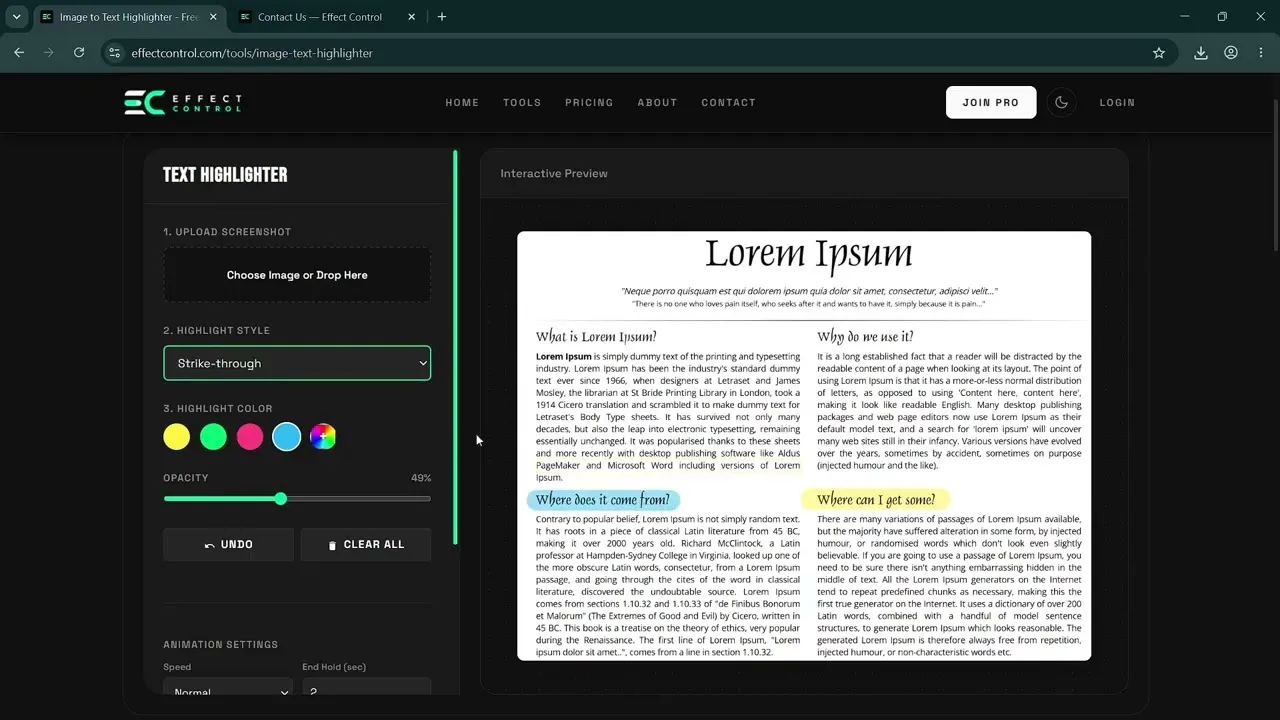Click 'ANIMATION SETTINGS' section label
1280x720 pixels.
click(x=221, y=645)
